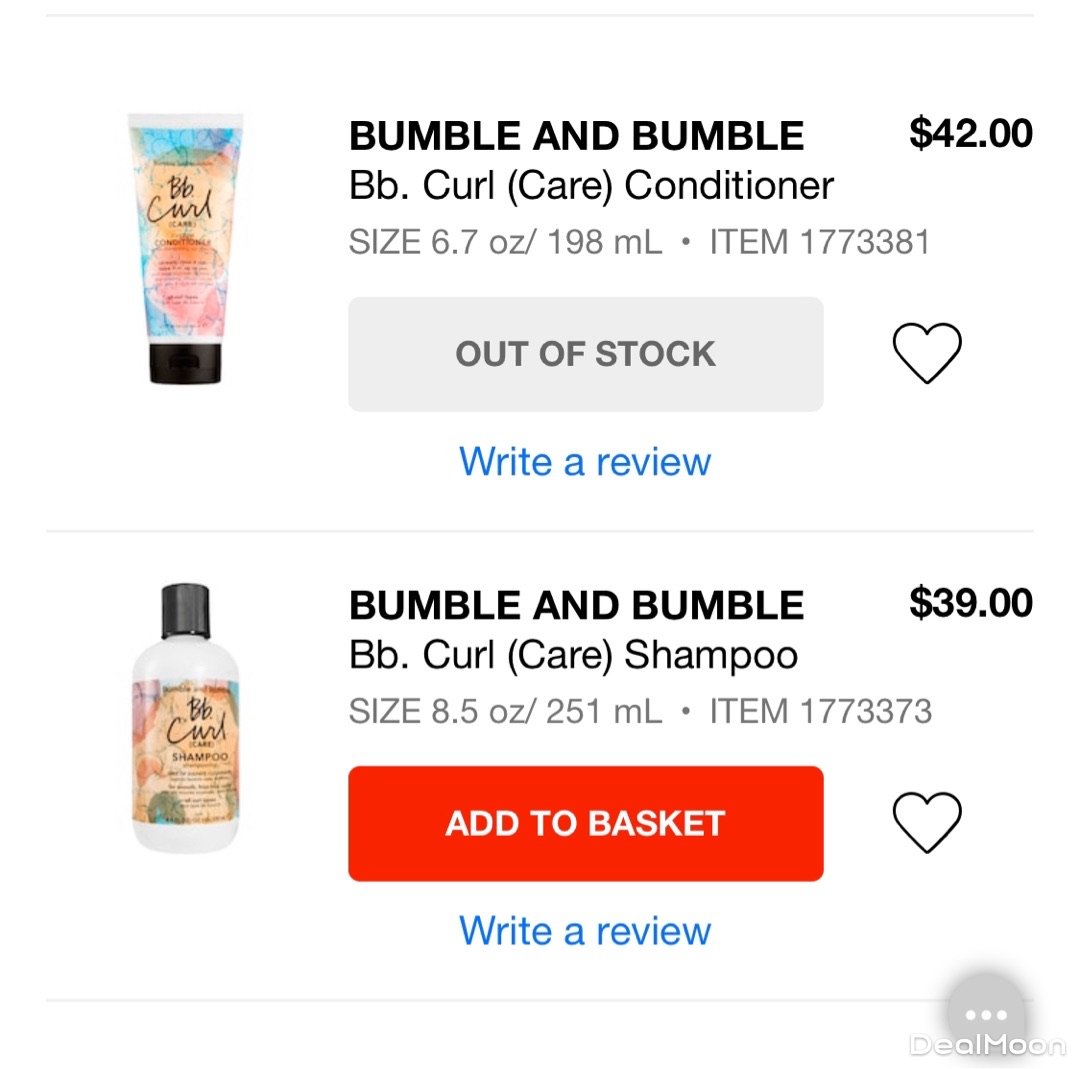The width and height of the screenshot is (1080, 1069).
Task: Click the size 8.5 oz/251 mL text
Action: coord(505,711)
